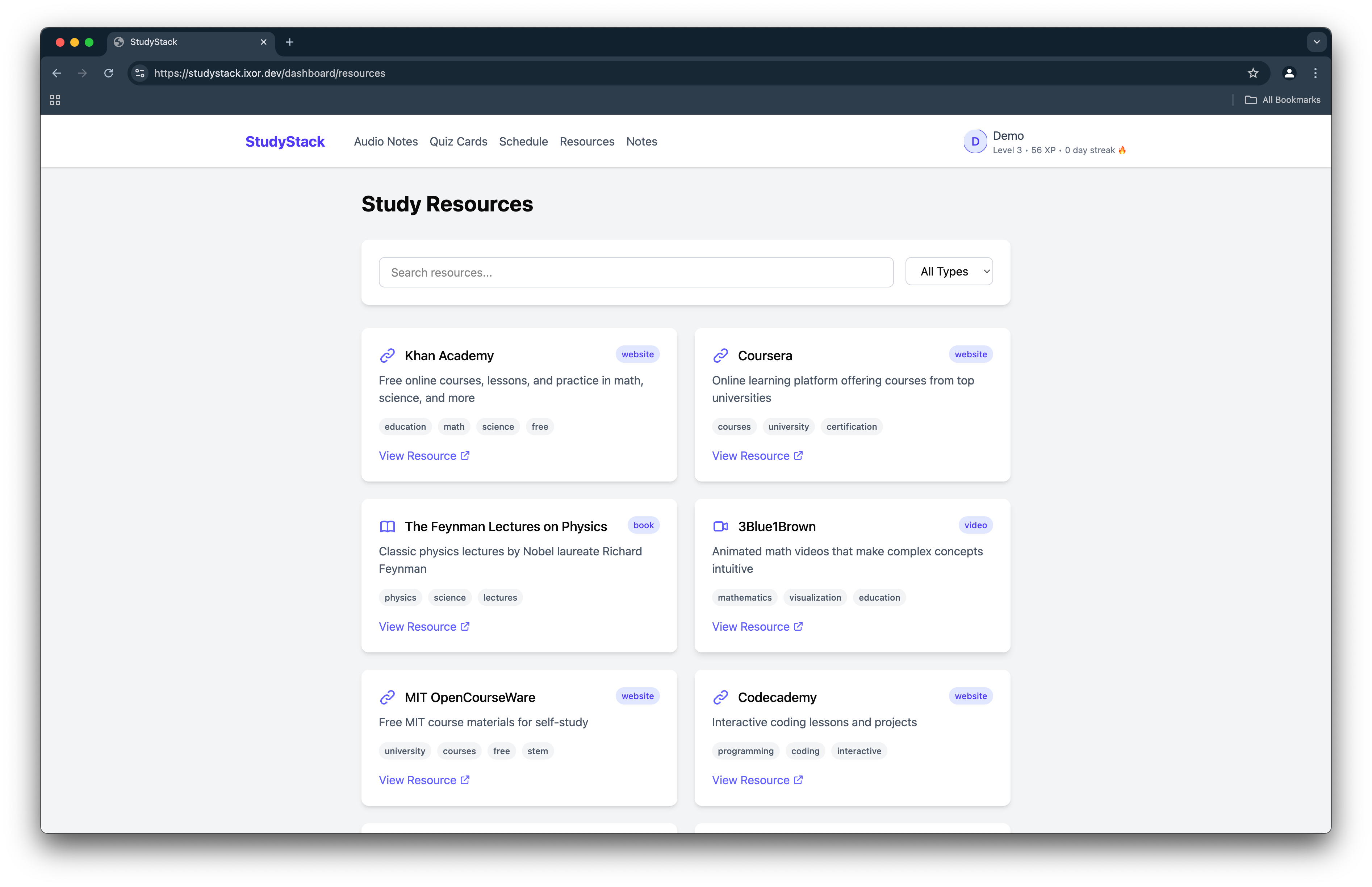Open the Chrome profile icon
The image size is (1372, 887).
[x=1289, y=73]
